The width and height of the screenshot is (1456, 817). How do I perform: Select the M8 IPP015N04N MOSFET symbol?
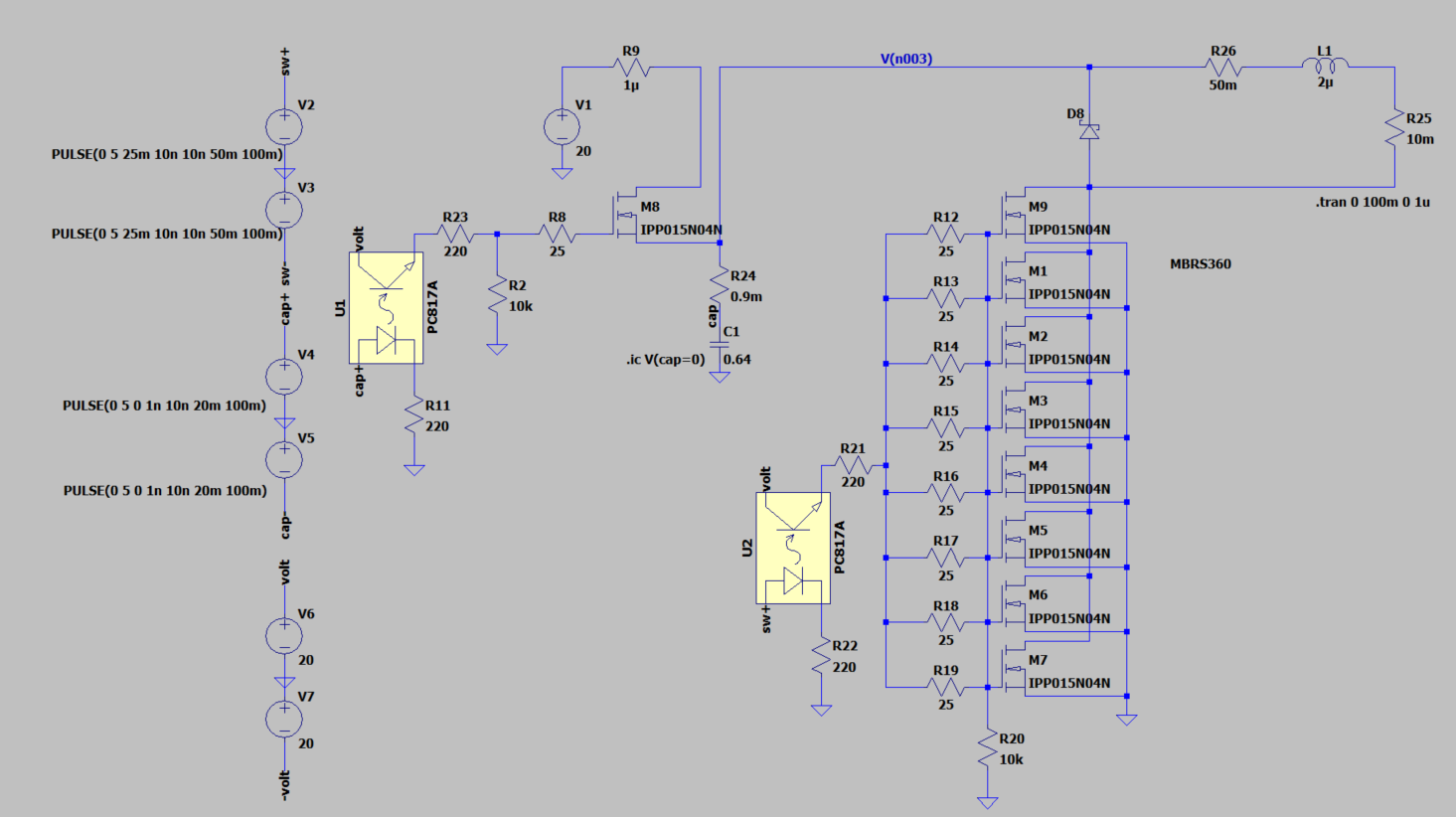(x=626, y=214)
